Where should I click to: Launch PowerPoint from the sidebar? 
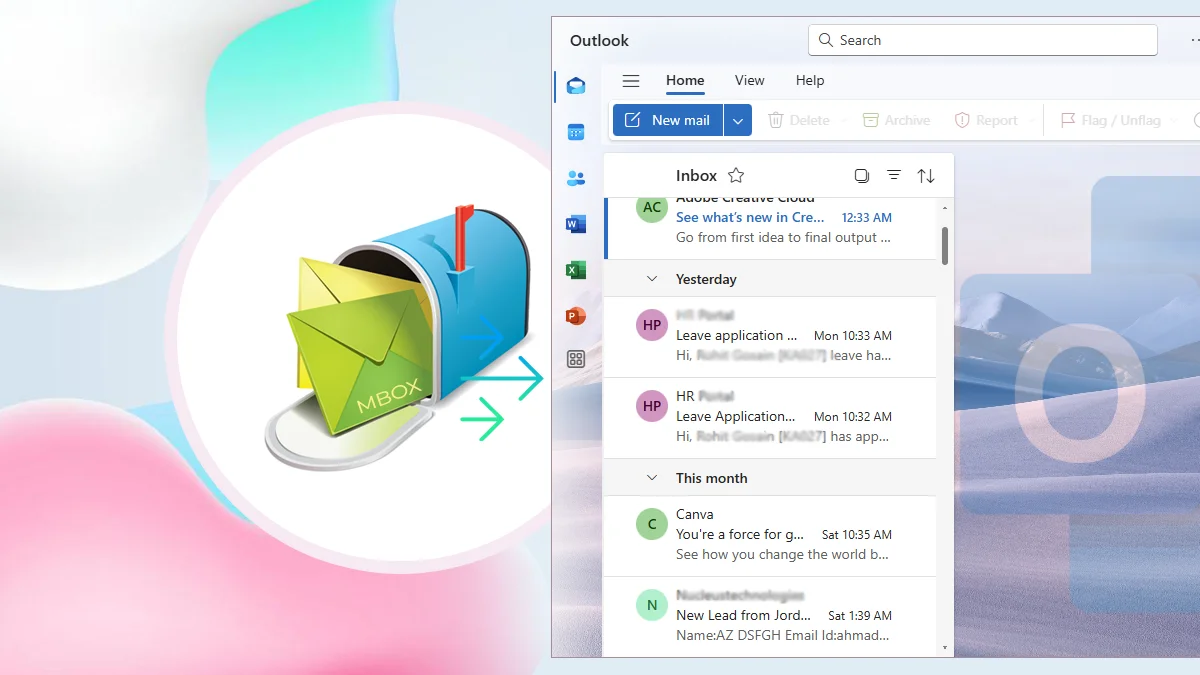[x=576, y=316]
